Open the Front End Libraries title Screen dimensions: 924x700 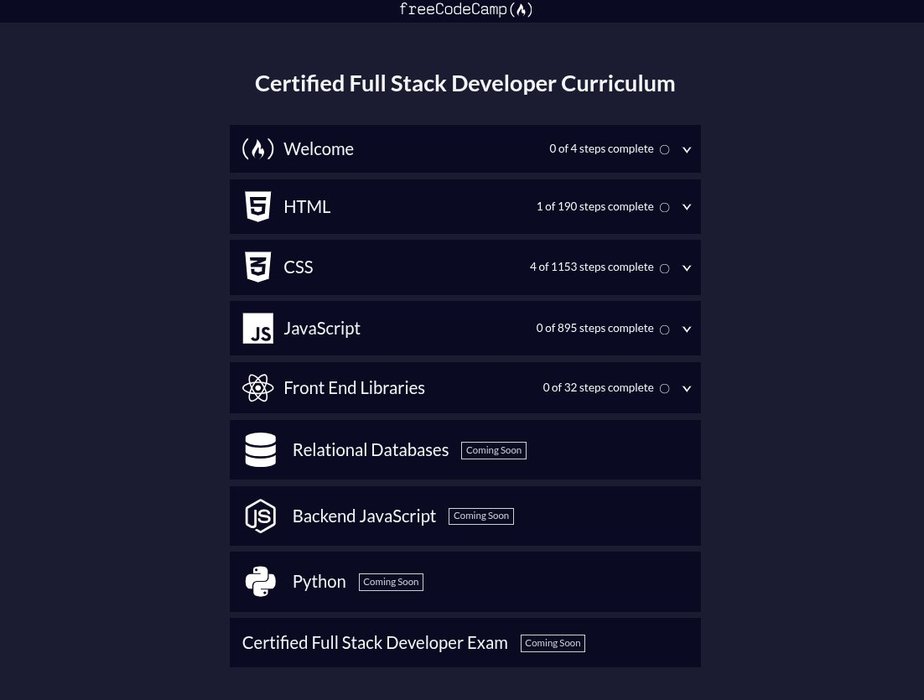(354, 388)
